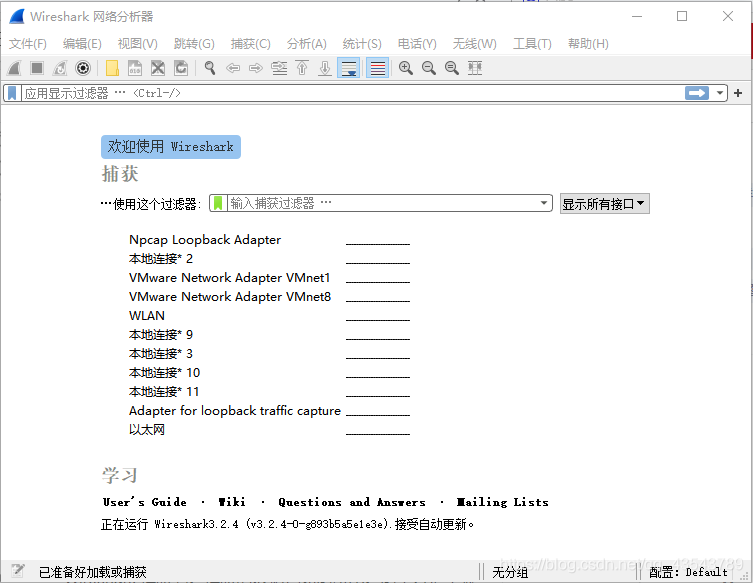Open the 捕获(C) menu
The height and width of the screenshot is (583, 753).
(x=250, y=44)
